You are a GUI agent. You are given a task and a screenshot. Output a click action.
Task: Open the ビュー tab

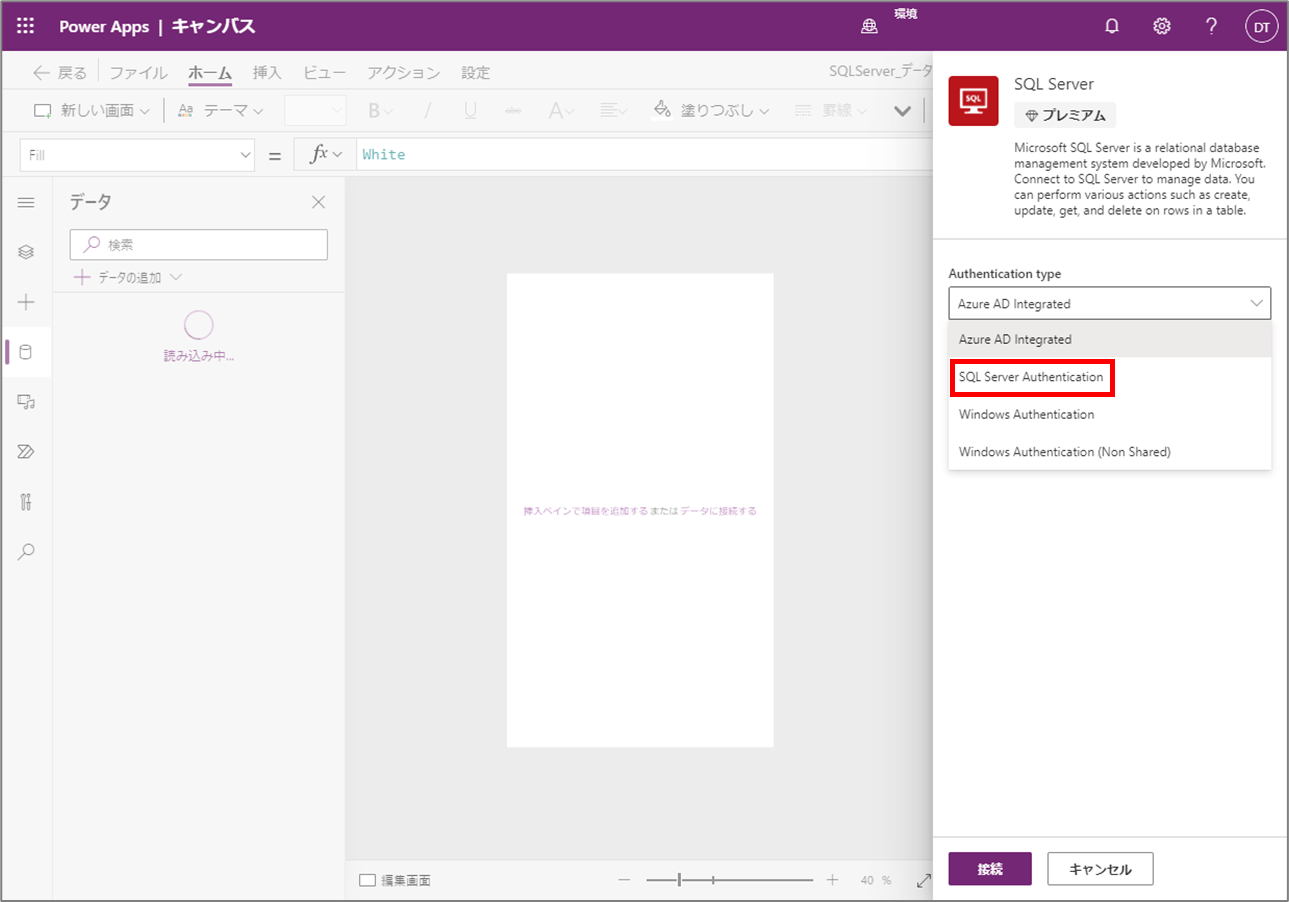point(325,72)
